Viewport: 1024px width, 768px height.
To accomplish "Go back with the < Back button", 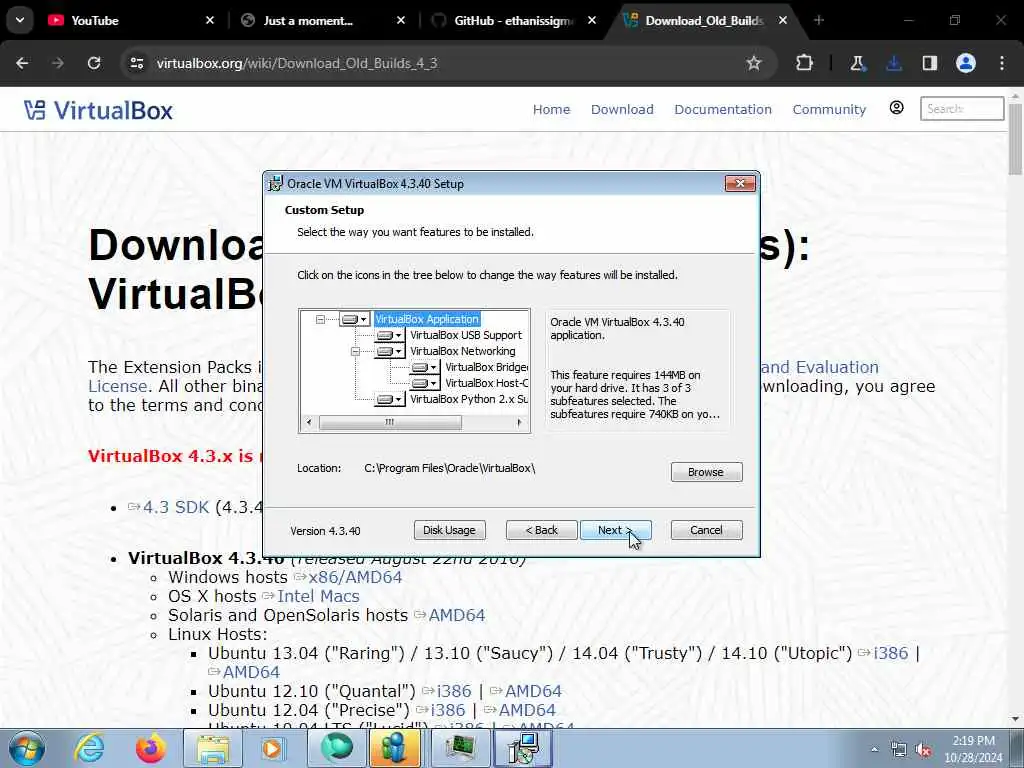I will pyautogui.click(x=541, y=530).
